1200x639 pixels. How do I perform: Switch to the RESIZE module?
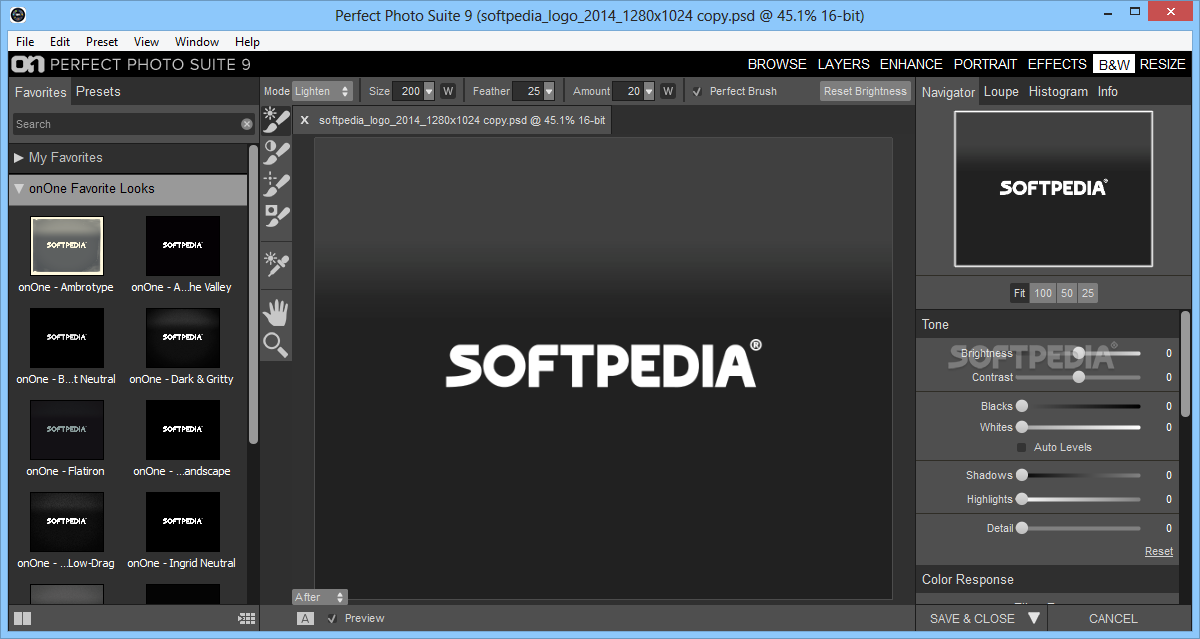(1163, 64)
